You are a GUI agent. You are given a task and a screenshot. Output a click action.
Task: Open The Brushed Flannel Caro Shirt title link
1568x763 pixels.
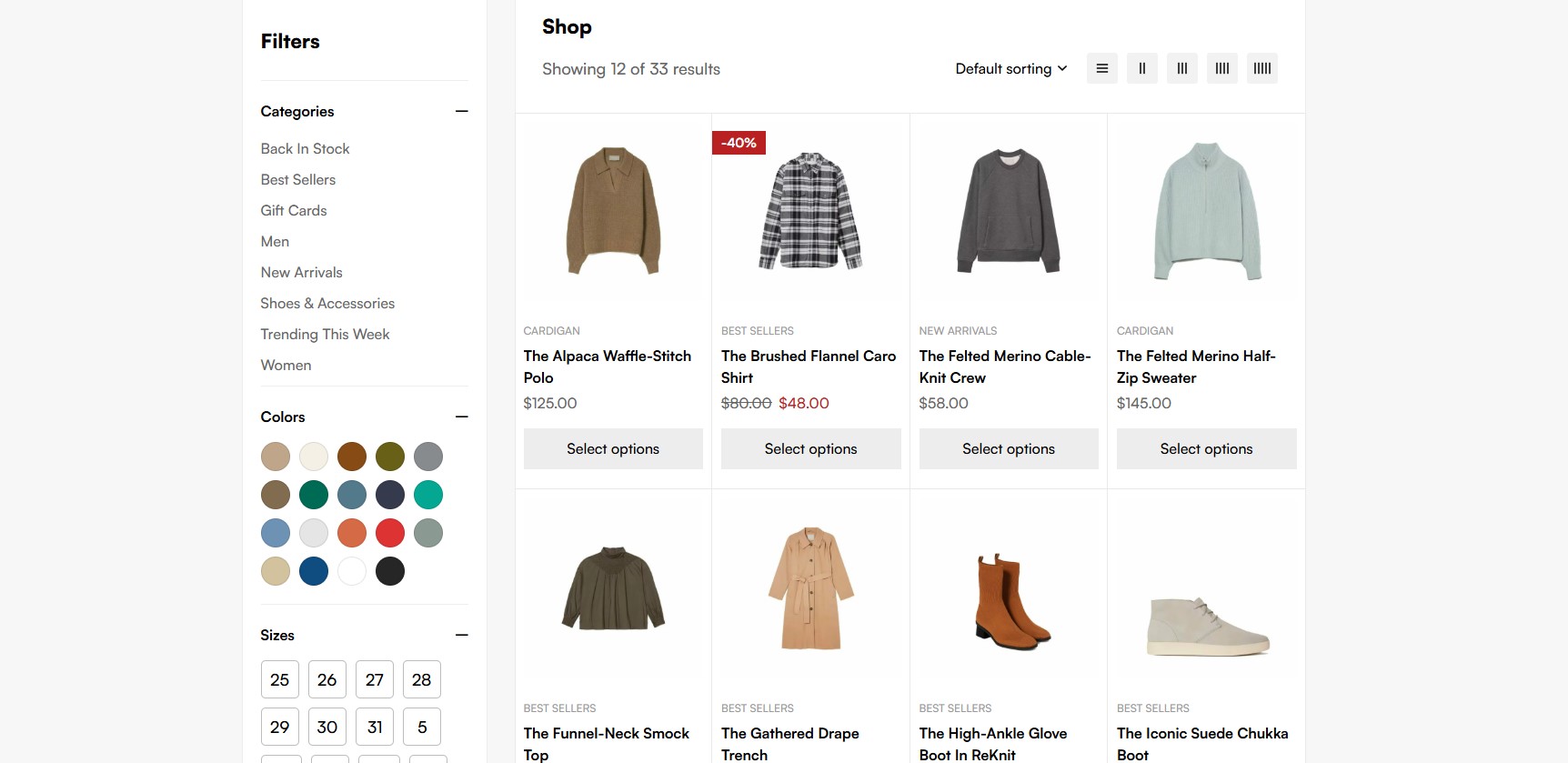809,366
